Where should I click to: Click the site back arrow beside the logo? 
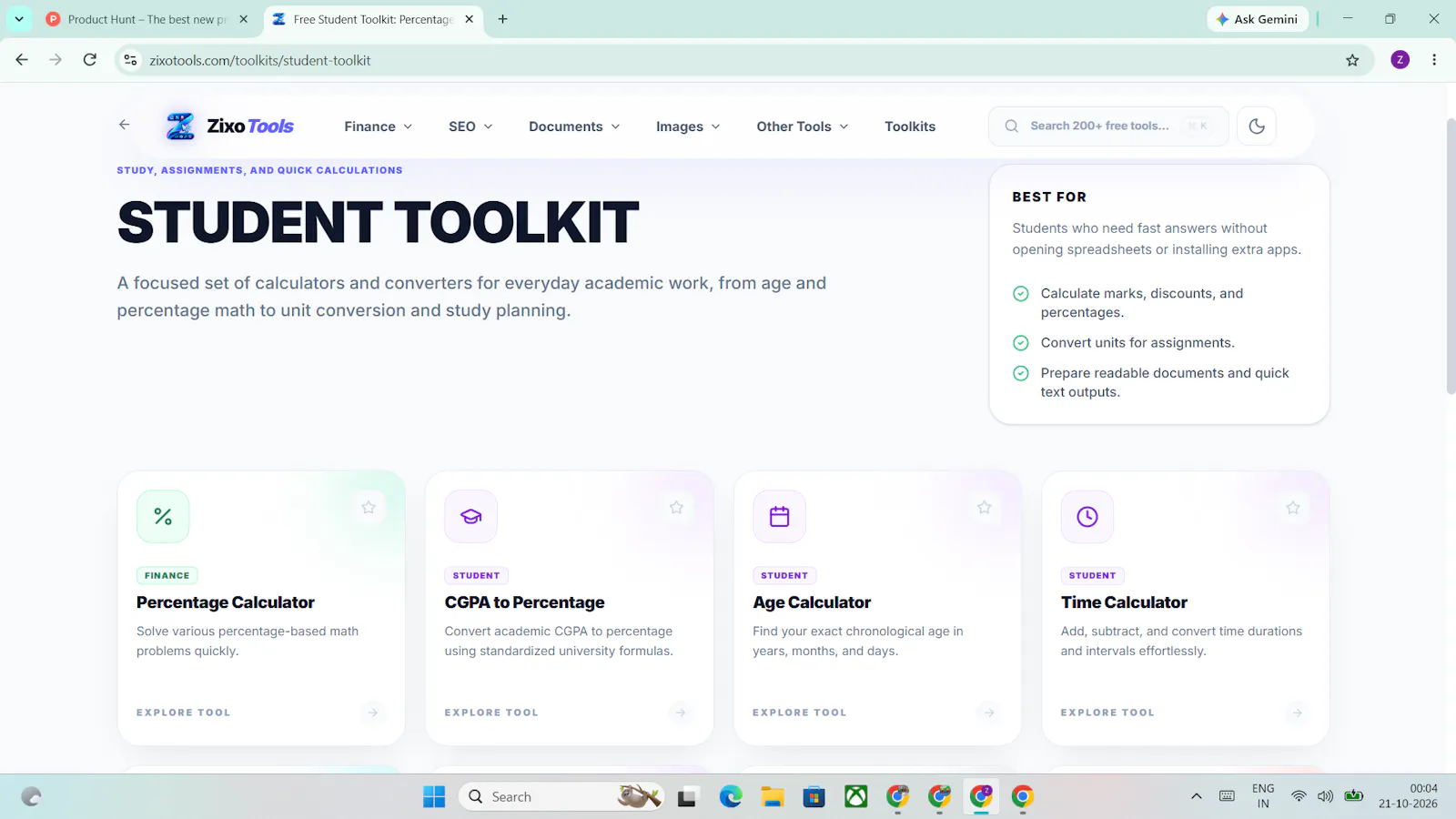pyautogui.click(x=125, y=126)
